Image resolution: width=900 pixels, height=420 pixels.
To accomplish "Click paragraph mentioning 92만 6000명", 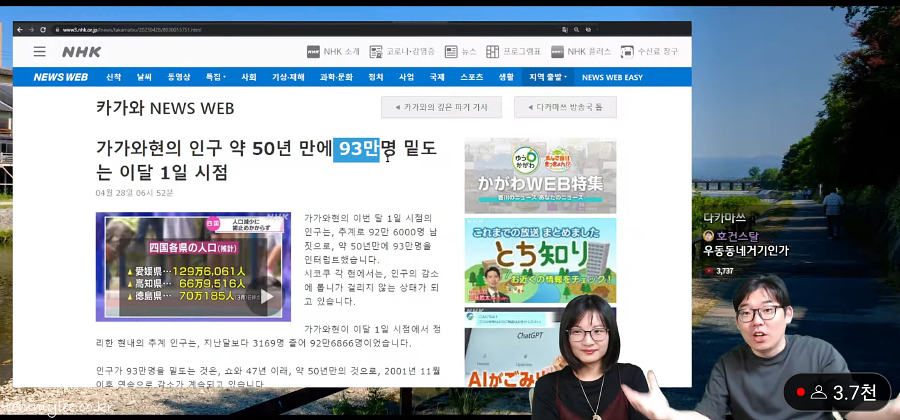I will [x=370, y=240].
